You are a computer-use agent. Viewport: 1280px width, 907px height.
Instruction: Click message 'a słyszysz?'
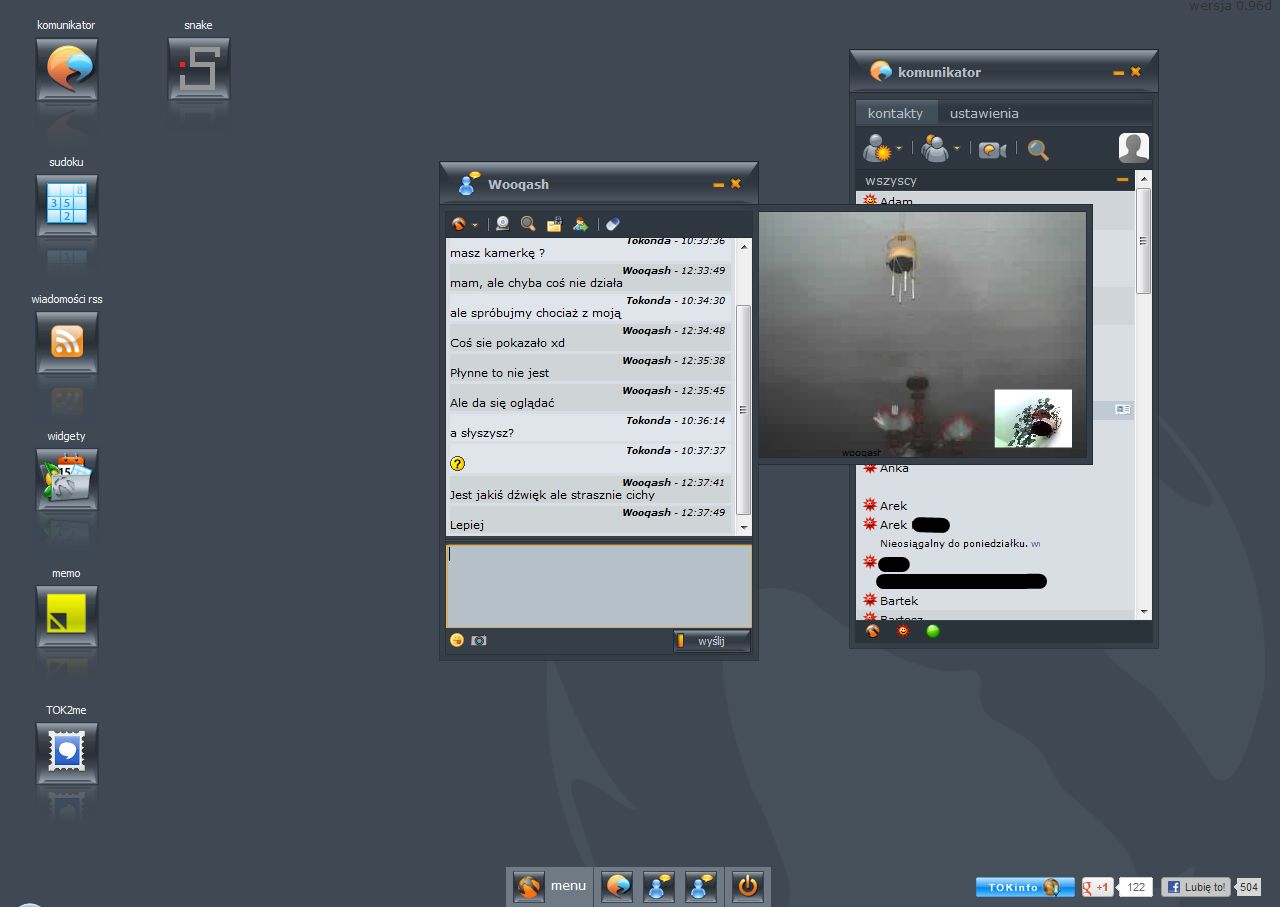(482, 433)
